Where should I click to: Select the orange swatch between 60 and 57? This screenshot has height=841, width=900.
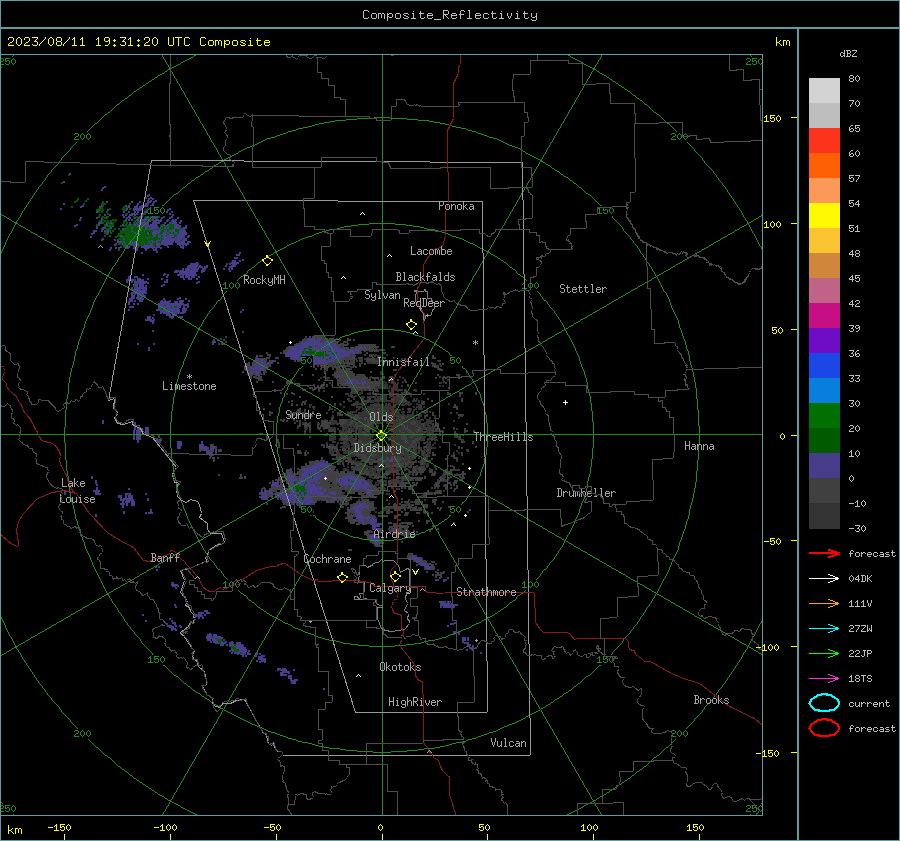824,165
